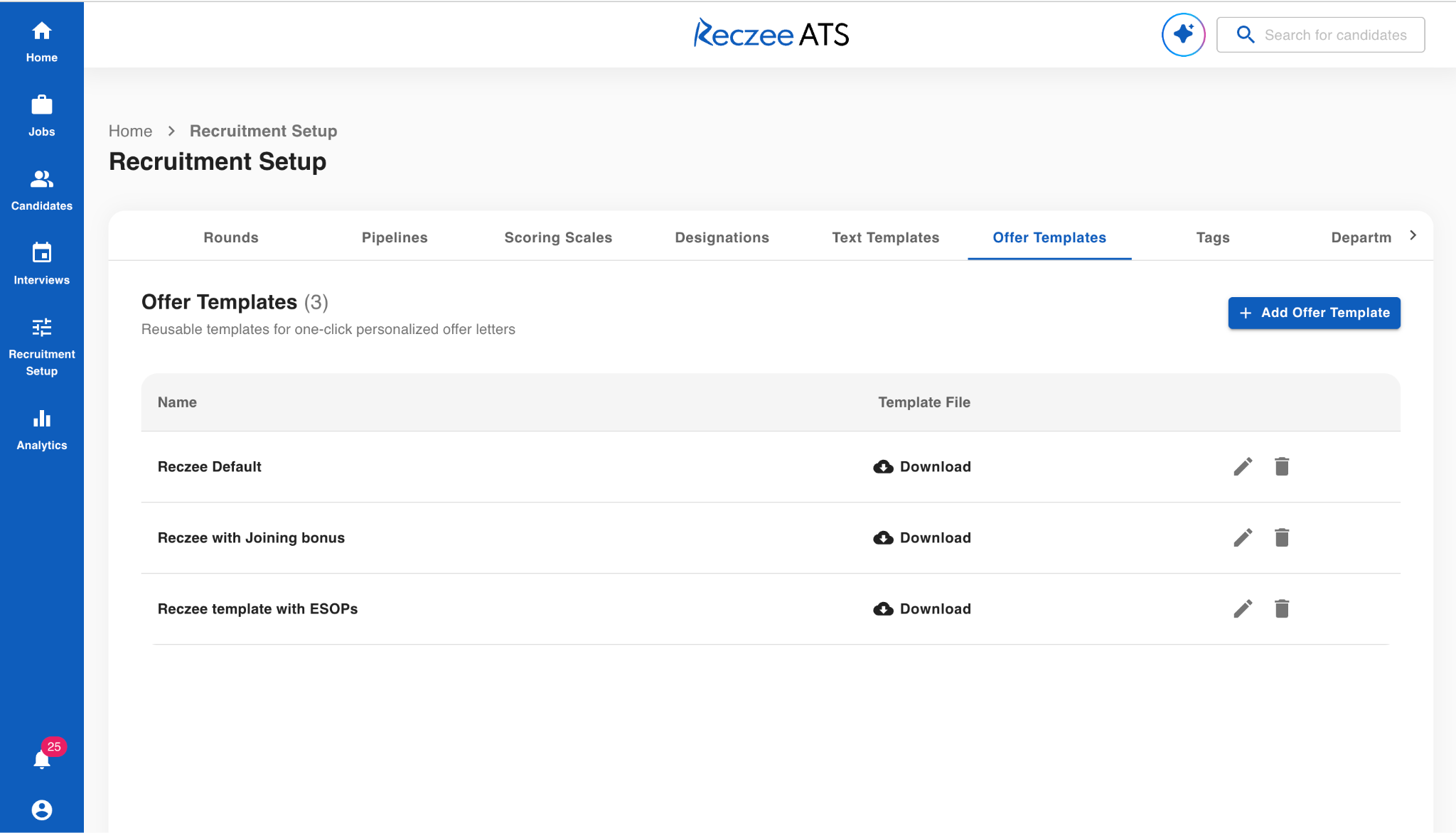
Task: Open Recruitment Setup in sidebar
Action: pos(42,347)
